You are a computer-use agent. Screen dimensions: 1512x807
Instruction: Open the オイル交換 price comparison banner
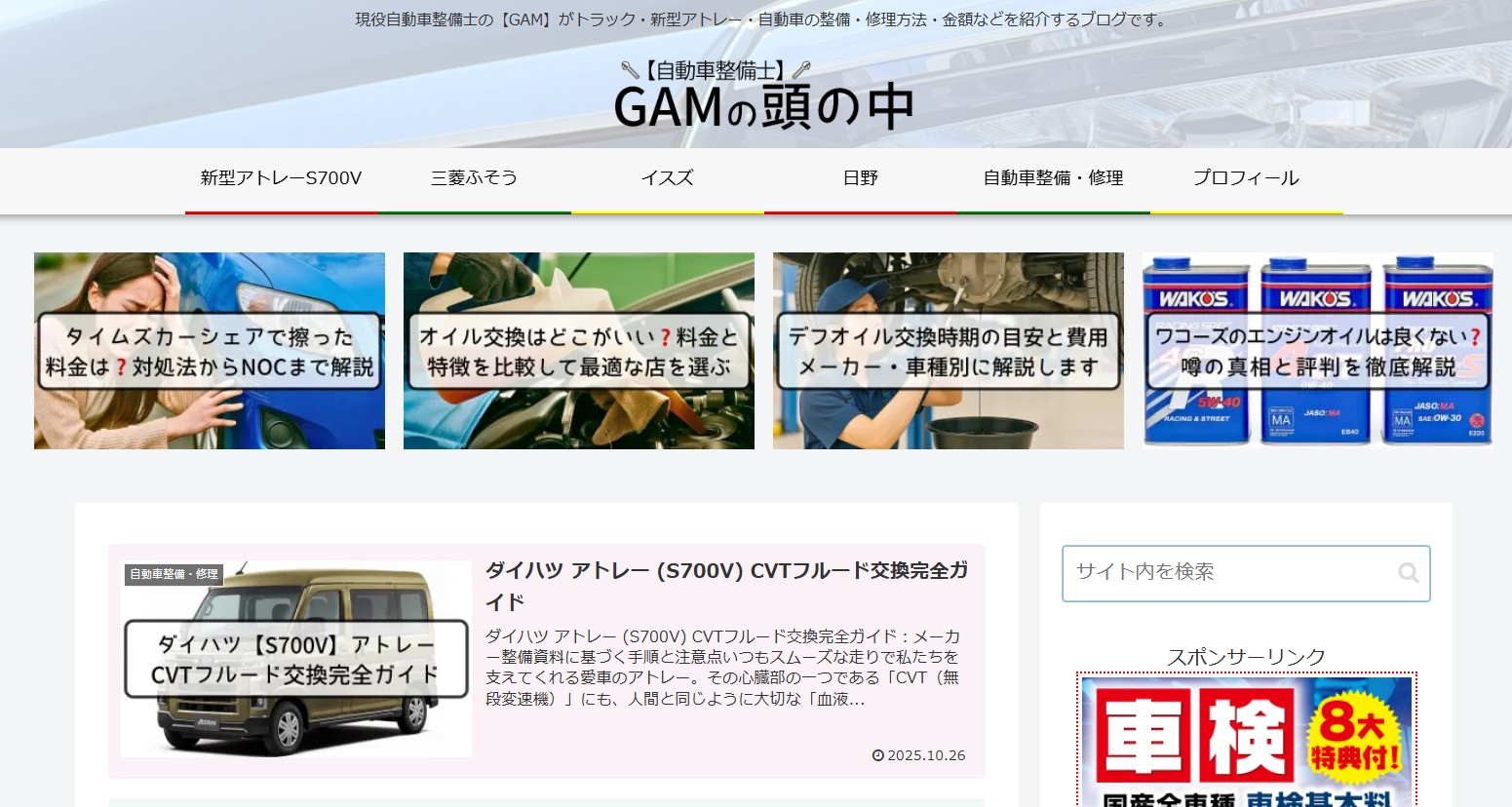point(578,351)
